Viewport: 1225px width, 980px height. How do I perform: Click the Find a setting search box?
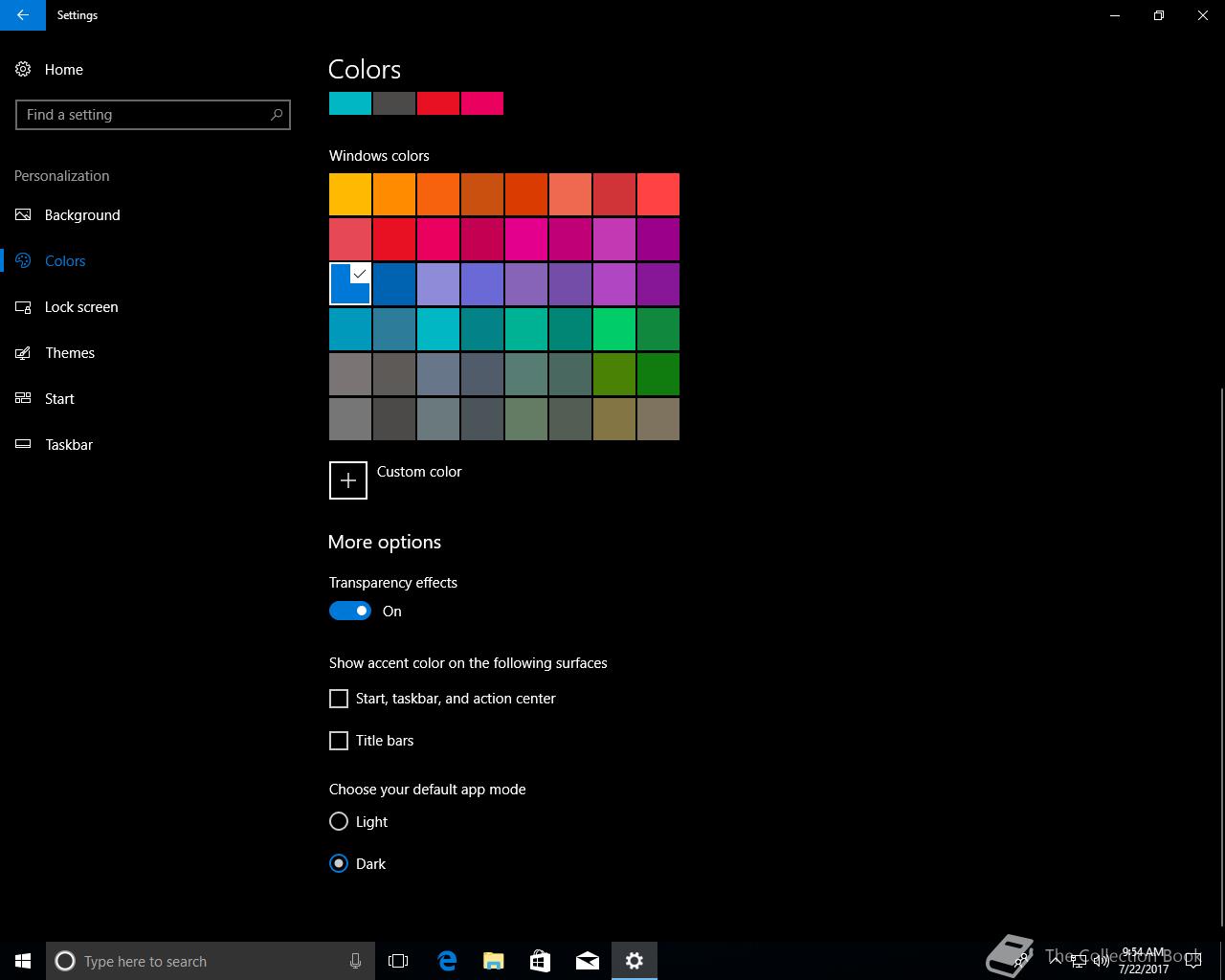click(144, 115)
